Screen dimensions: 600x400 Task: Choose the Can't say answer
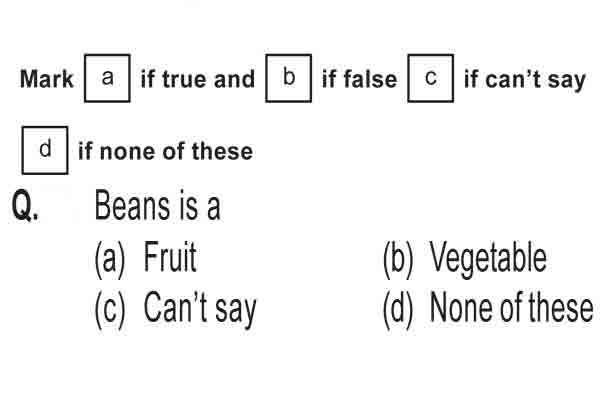(200, 309)
